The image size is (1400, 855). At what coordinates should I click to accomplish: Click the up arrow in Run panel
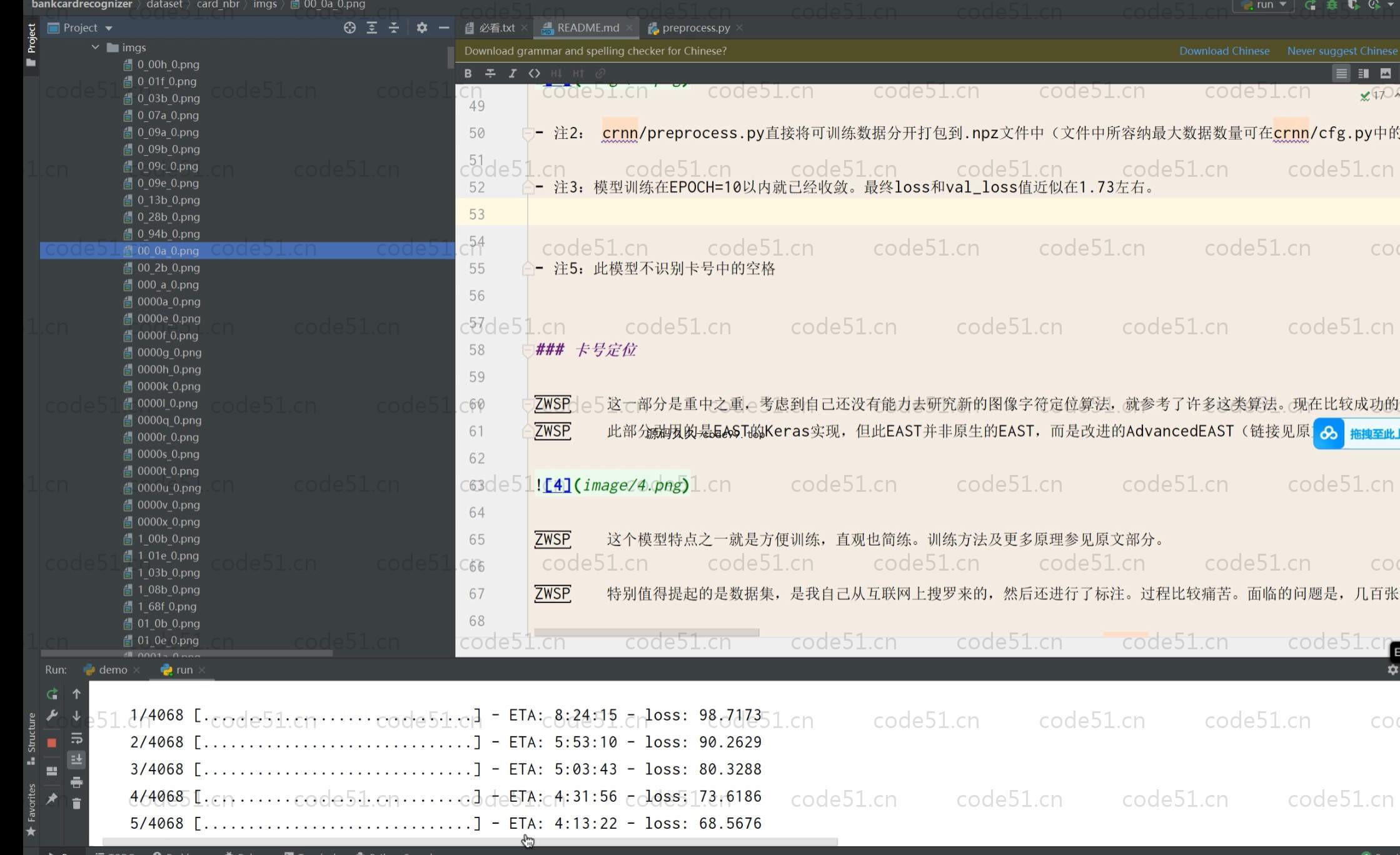(76, 694)
